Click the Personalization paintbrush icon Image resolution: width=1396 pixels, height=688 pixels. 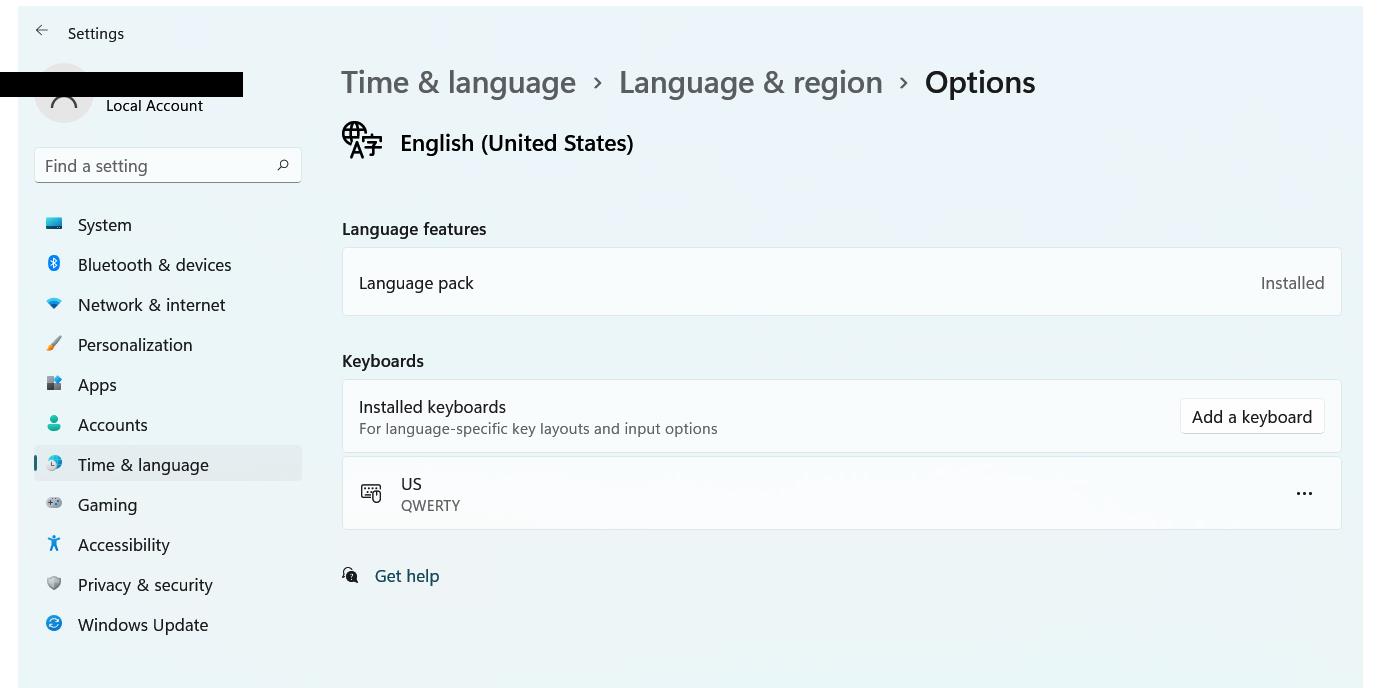[x=54, y=344]
